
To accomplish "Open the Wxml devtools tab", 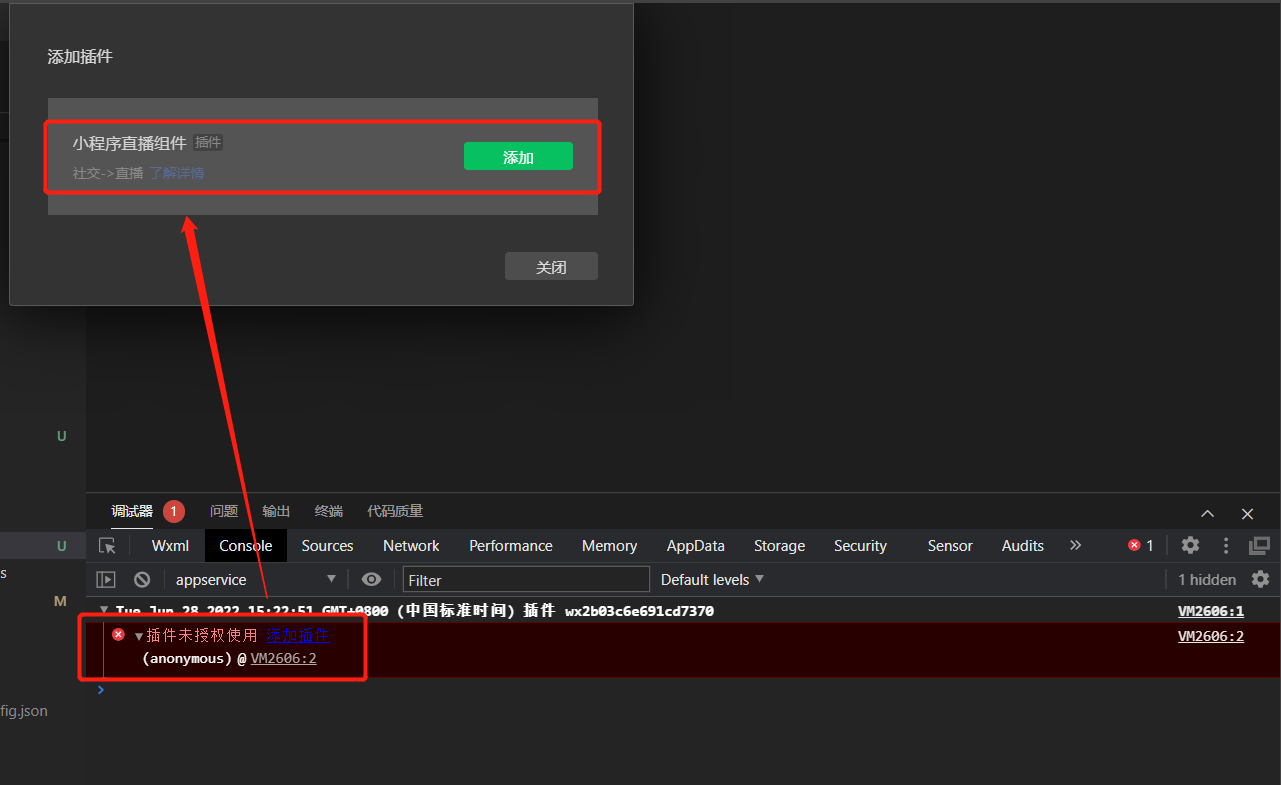I will tap(170, 546).
